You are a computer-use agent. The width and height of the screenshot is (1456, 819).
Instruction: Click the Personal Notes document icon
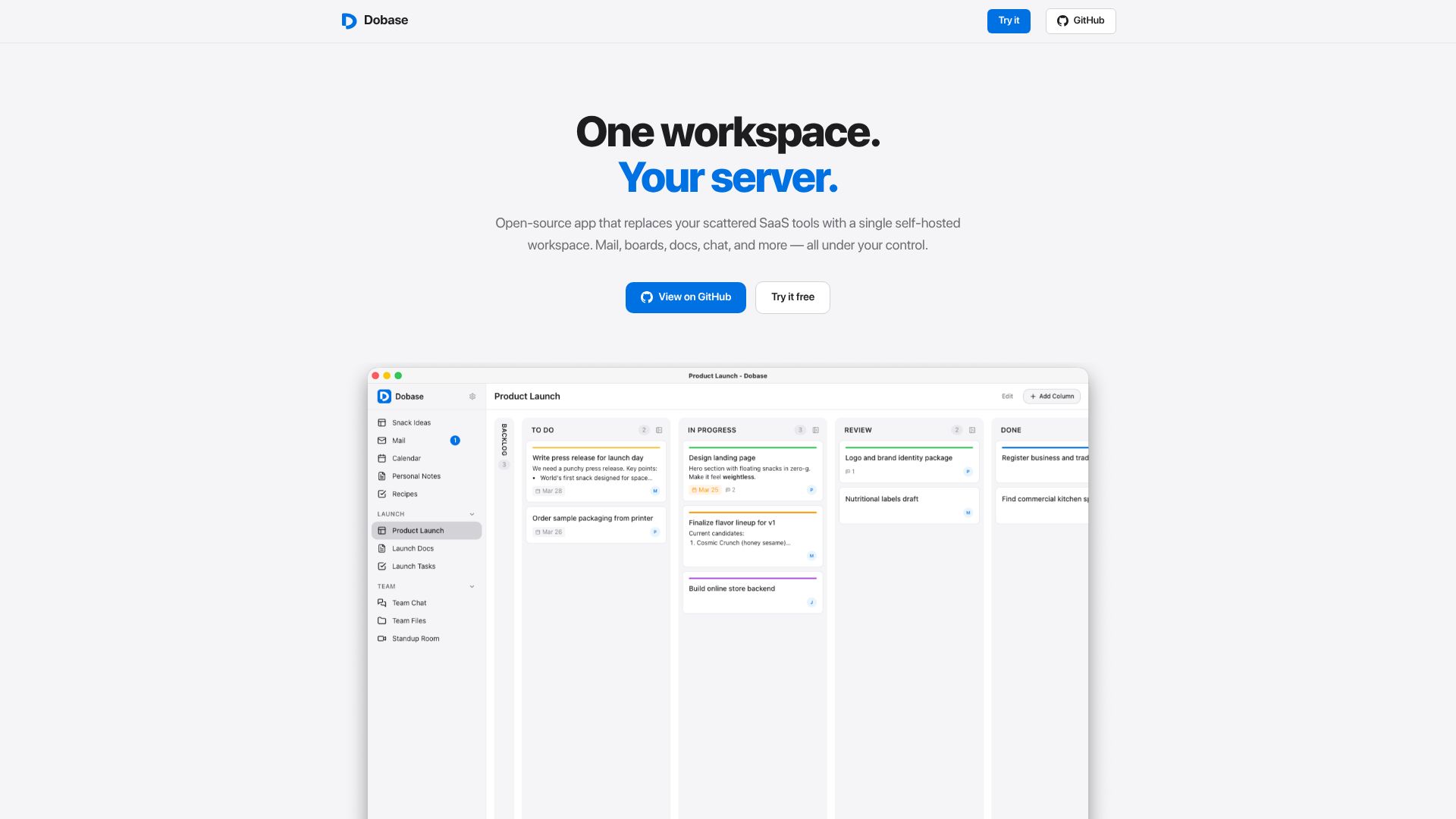click(382, 476)
